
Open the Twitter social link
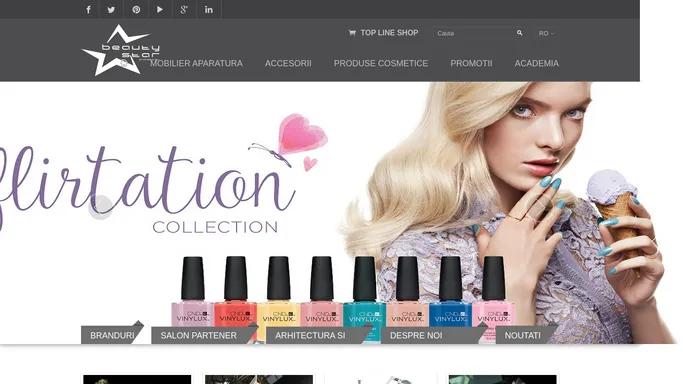click(112, 10)
